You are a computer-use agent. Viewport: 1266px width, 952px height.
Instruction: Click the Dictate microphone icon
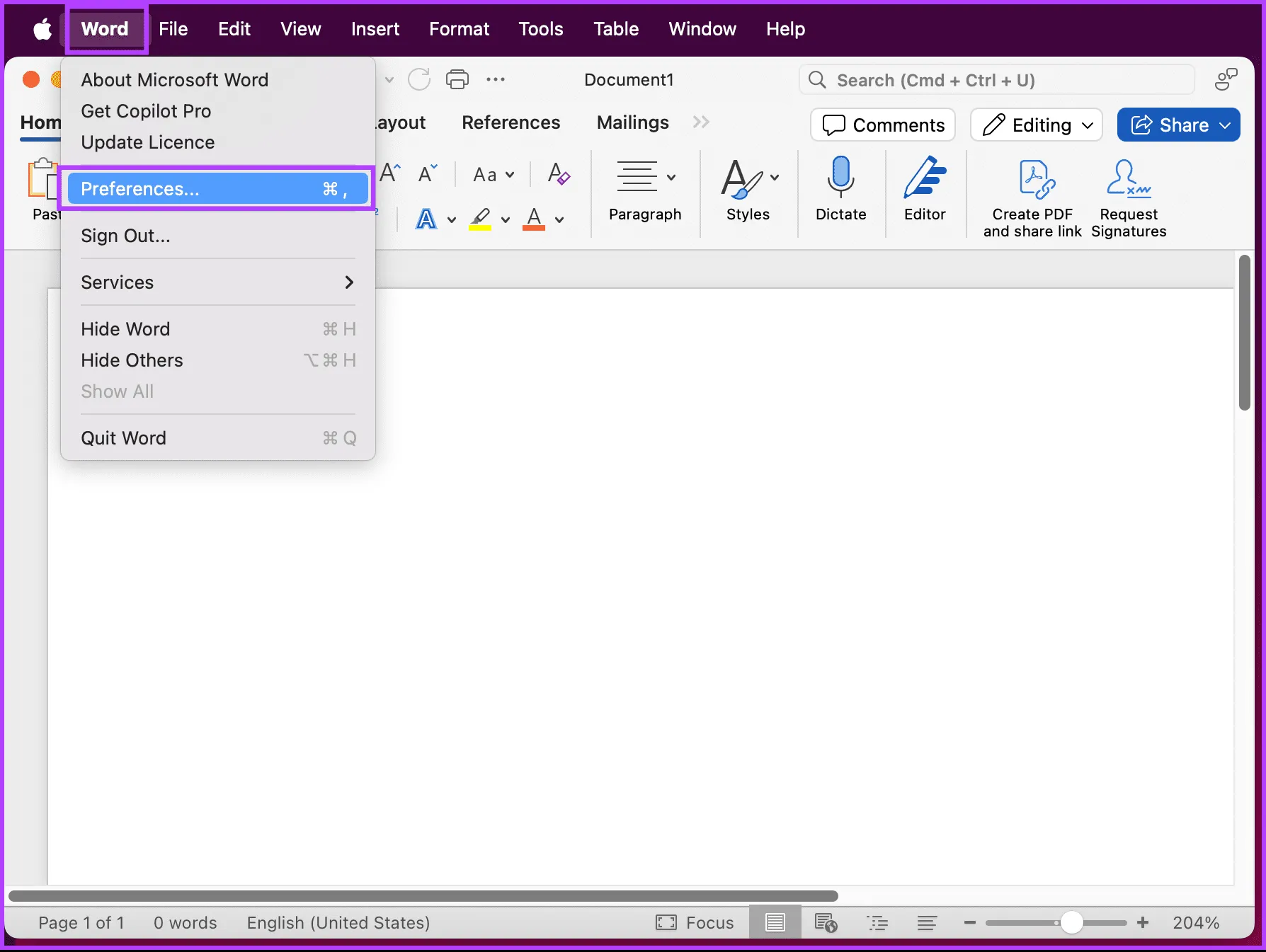point(840,177)
